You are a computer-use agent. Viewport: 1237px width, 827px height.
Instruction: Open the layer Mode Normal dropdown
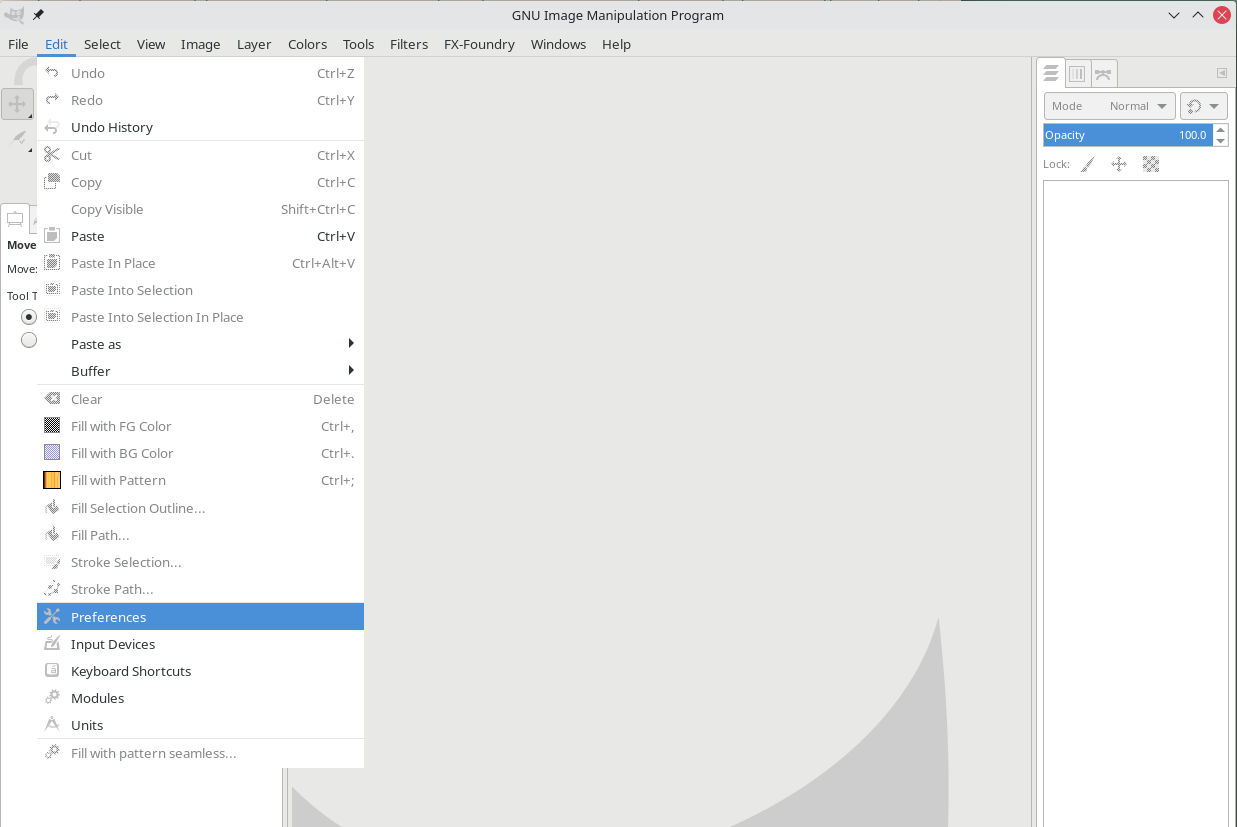[x=1109, y=106]
